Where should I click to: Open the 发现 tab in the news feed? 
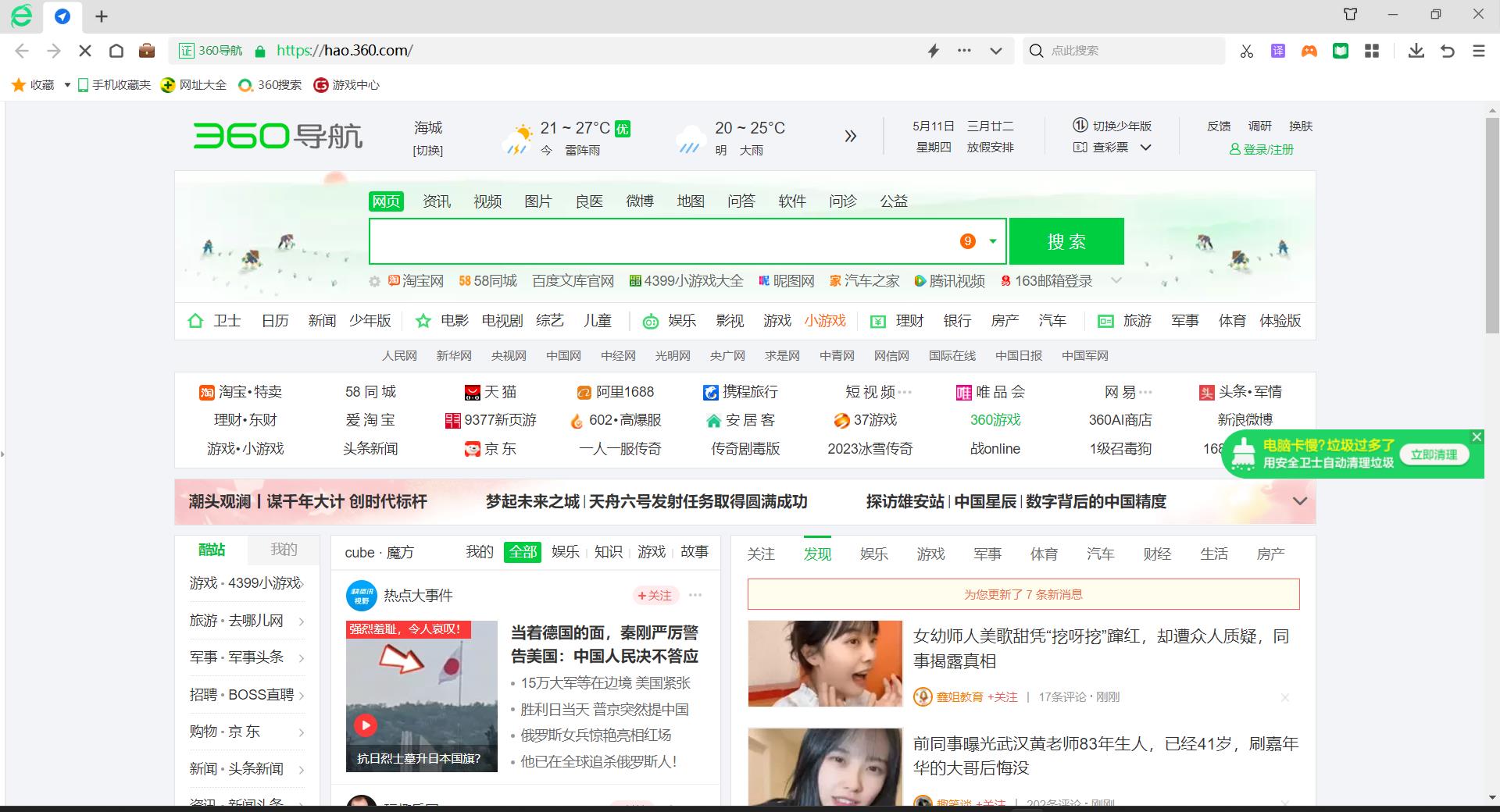[x=817, y=554]
